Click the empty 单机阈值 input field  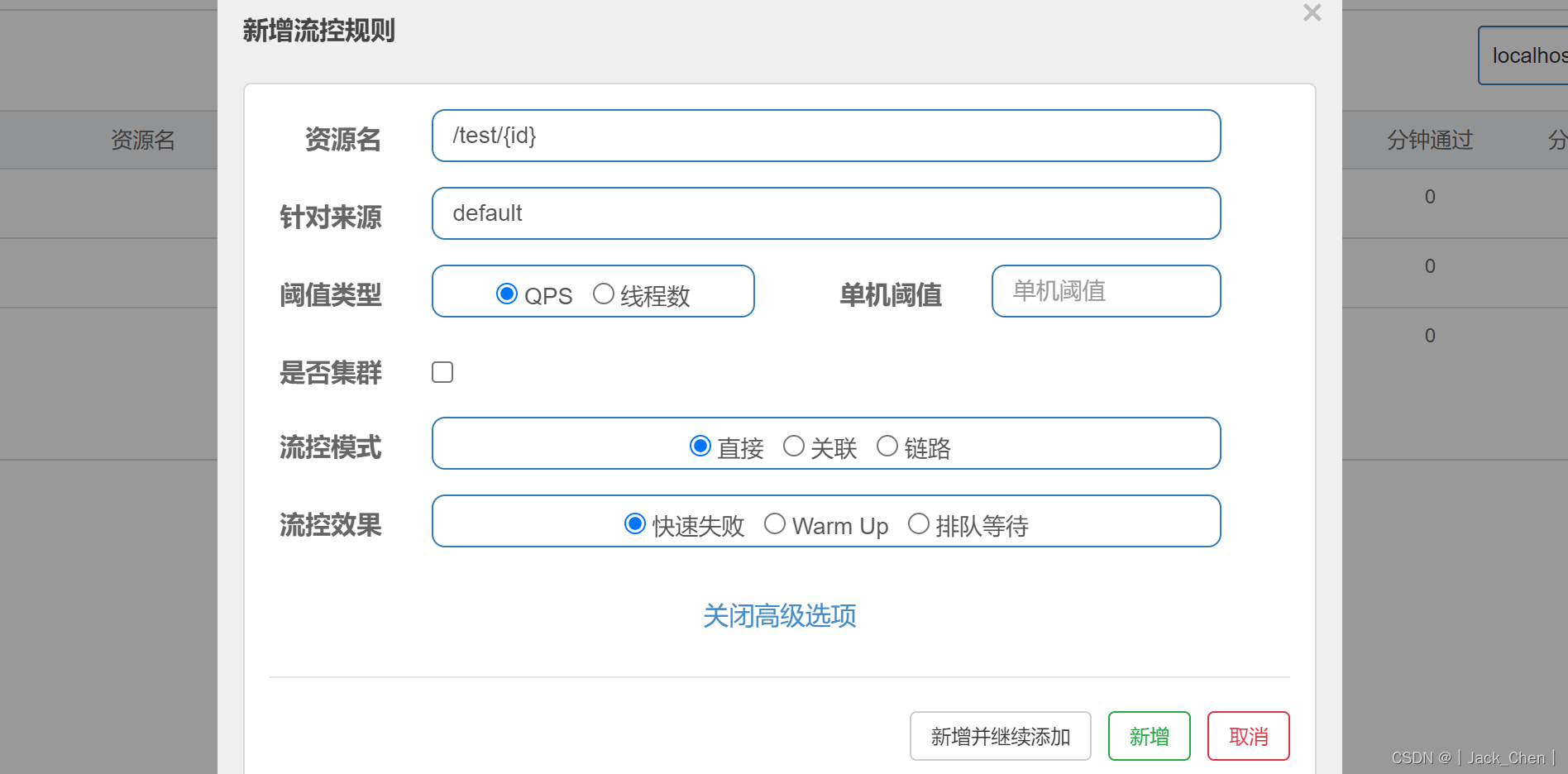pos(1105,291)
